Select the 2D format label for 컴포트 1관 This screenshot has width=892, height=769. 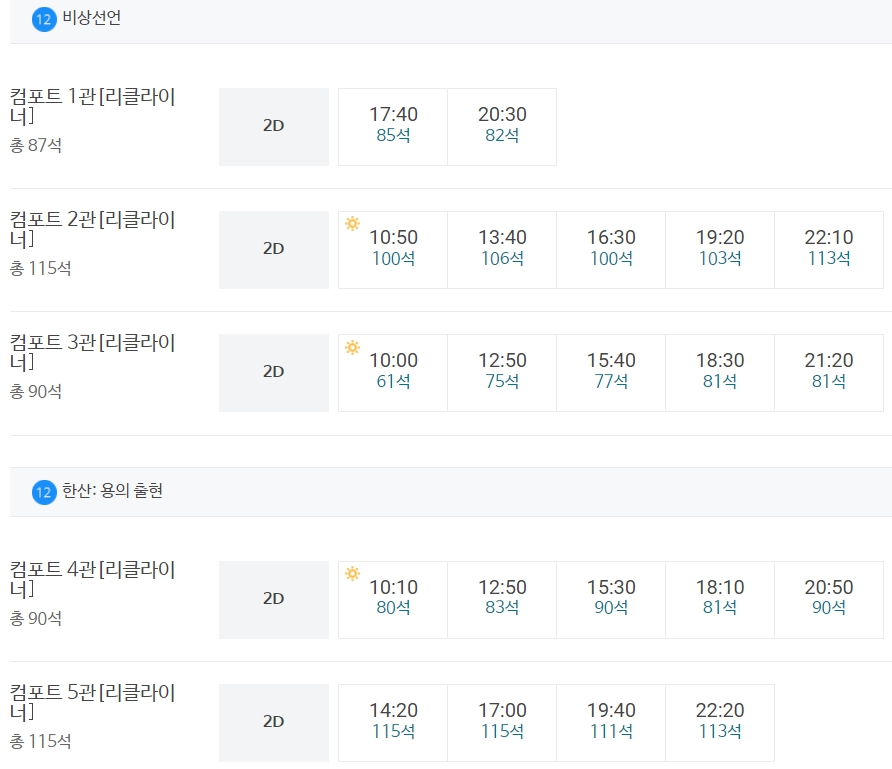[x=273, y=126]
